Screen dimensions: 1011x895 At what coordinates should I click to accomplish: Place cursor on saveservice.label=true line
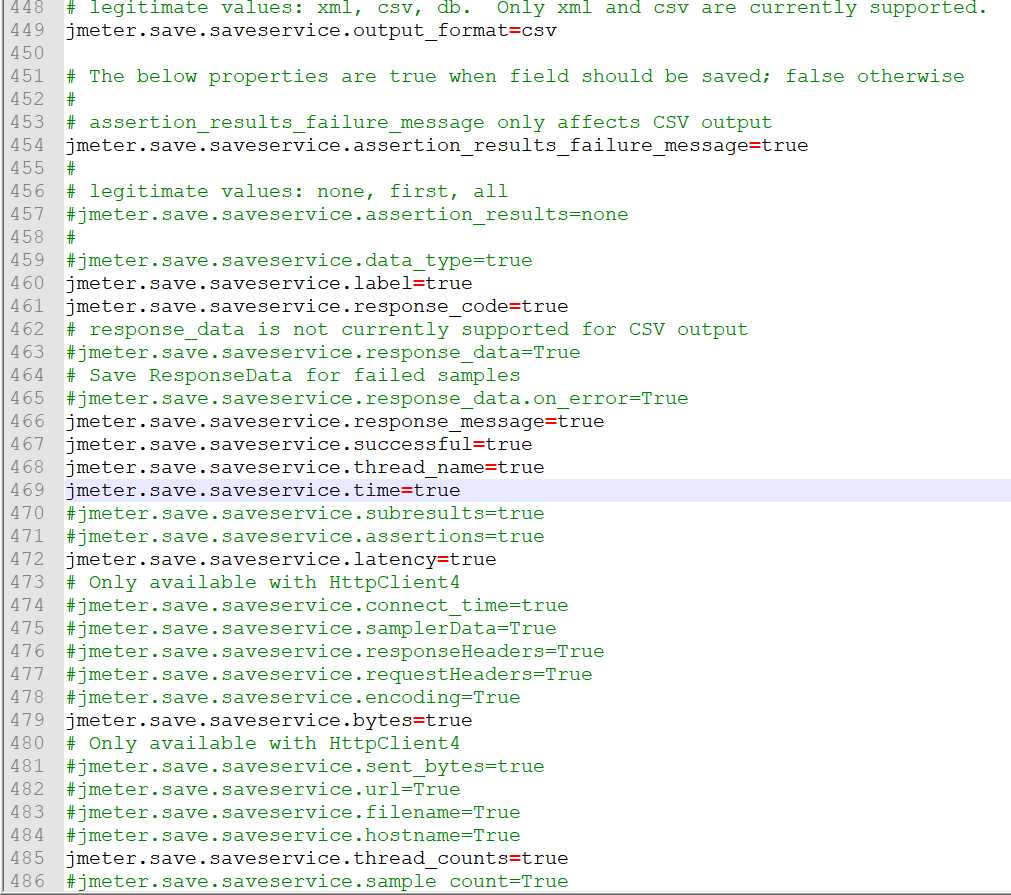(x=269, y=283)
